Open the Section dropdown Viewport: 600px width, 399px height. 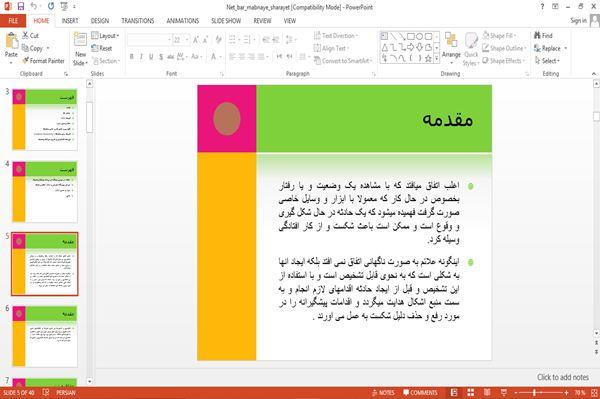pyautogui.click(x=106, y=61)
